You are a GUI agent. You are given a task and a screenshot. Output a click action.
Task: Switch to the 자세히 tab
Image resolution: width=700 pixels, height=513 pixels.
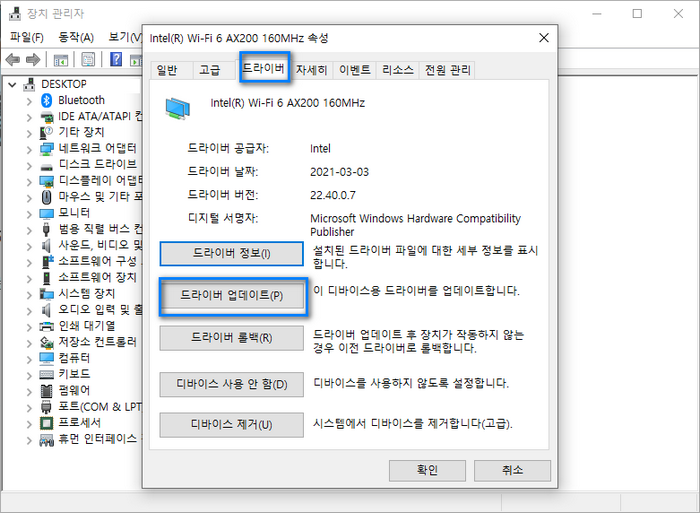click(x=312, y=70)
